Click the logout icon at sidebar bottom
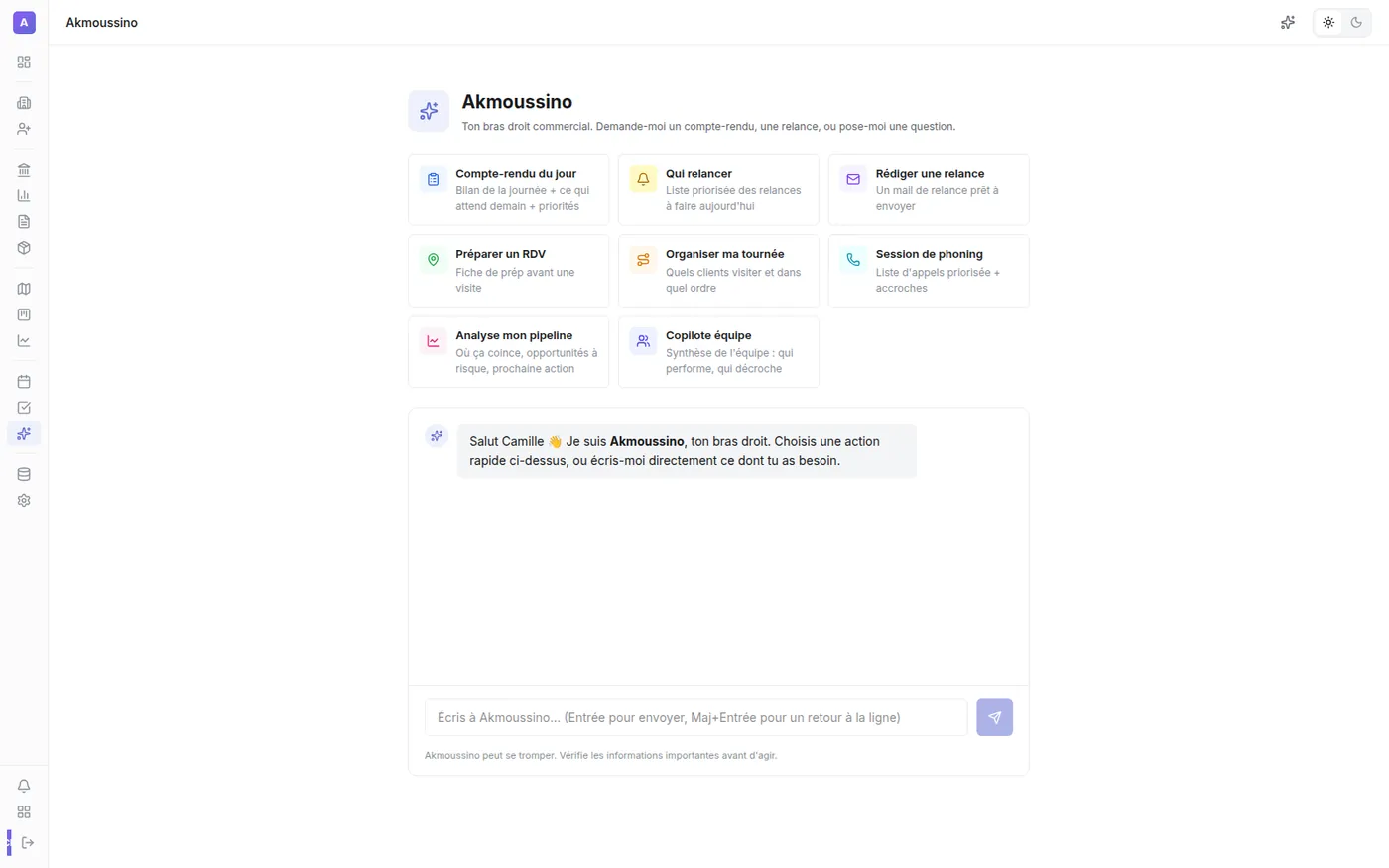Image resolution: width=1389 pixels, height=868 pixels. 28,843
